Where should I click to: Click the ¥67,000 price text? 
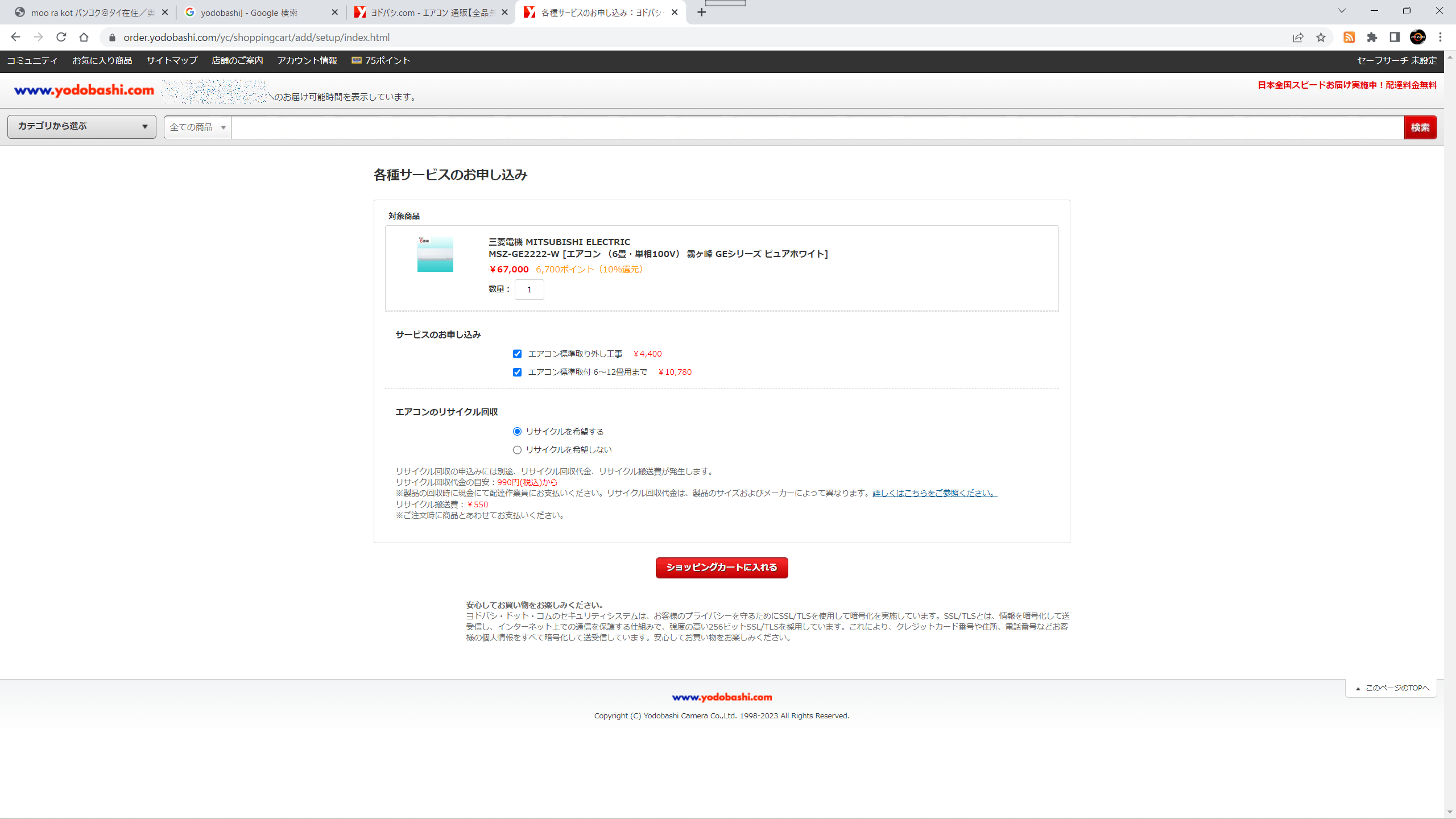(509, 270)
